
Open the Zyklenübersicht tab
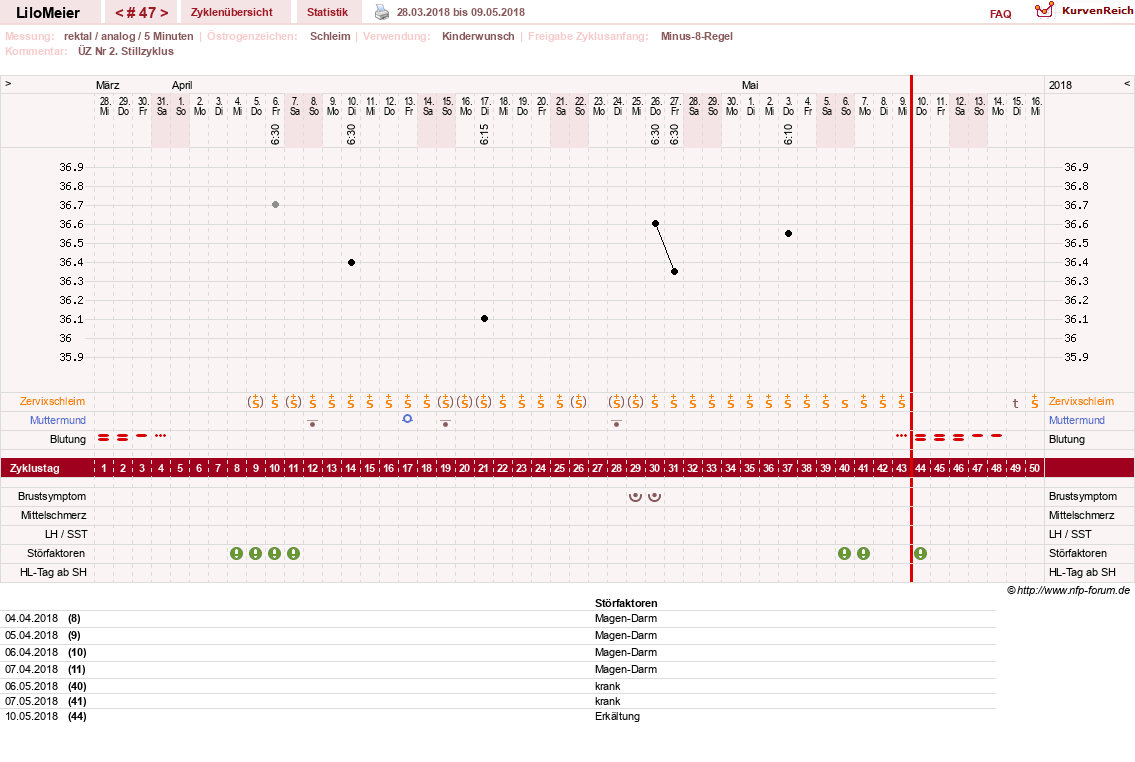[x=232, y=12]
